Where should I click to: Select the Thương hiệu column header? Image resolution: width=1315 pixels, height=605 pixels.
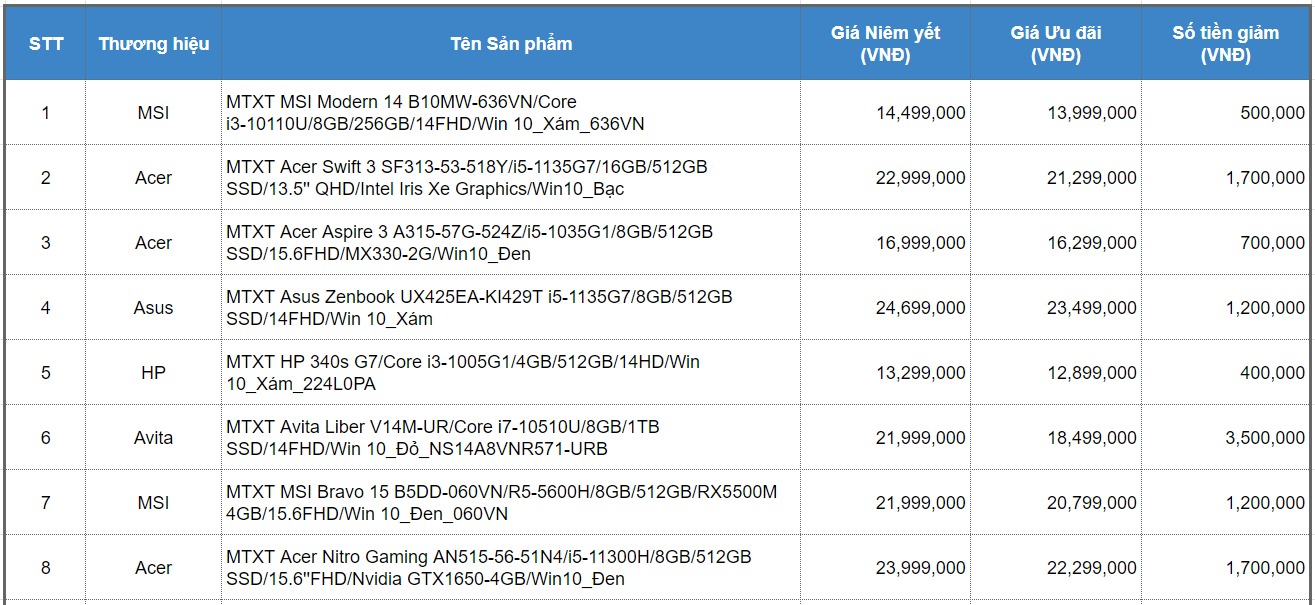coord(154,44)
